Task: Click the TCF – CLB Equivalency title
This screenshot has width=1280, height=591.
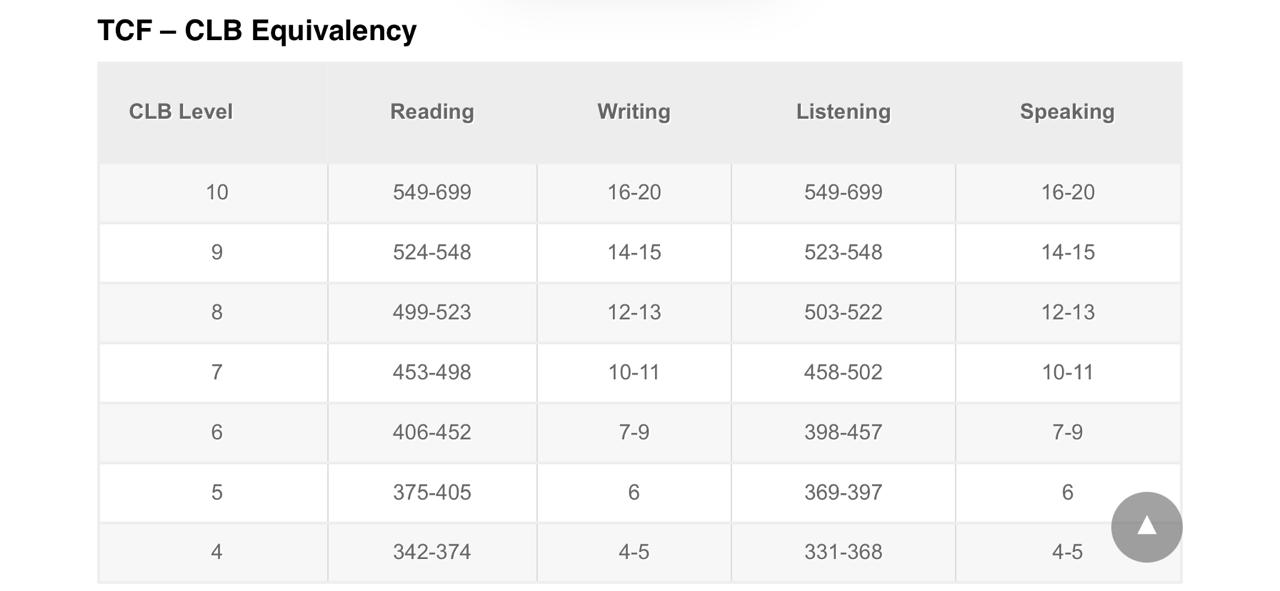Action: [256, 29]
